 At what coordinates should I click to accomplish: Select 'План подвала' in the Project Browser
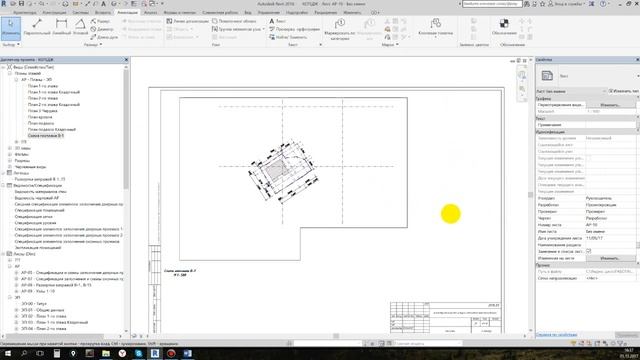[x=40, y=123]
